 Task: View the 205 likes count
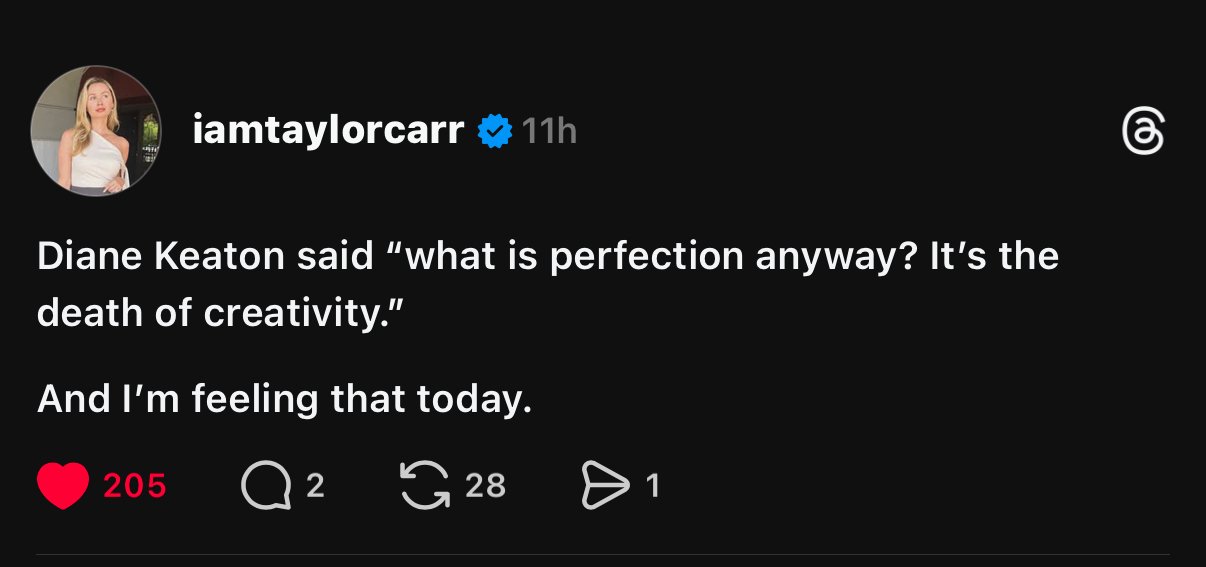tap(135, 486)
